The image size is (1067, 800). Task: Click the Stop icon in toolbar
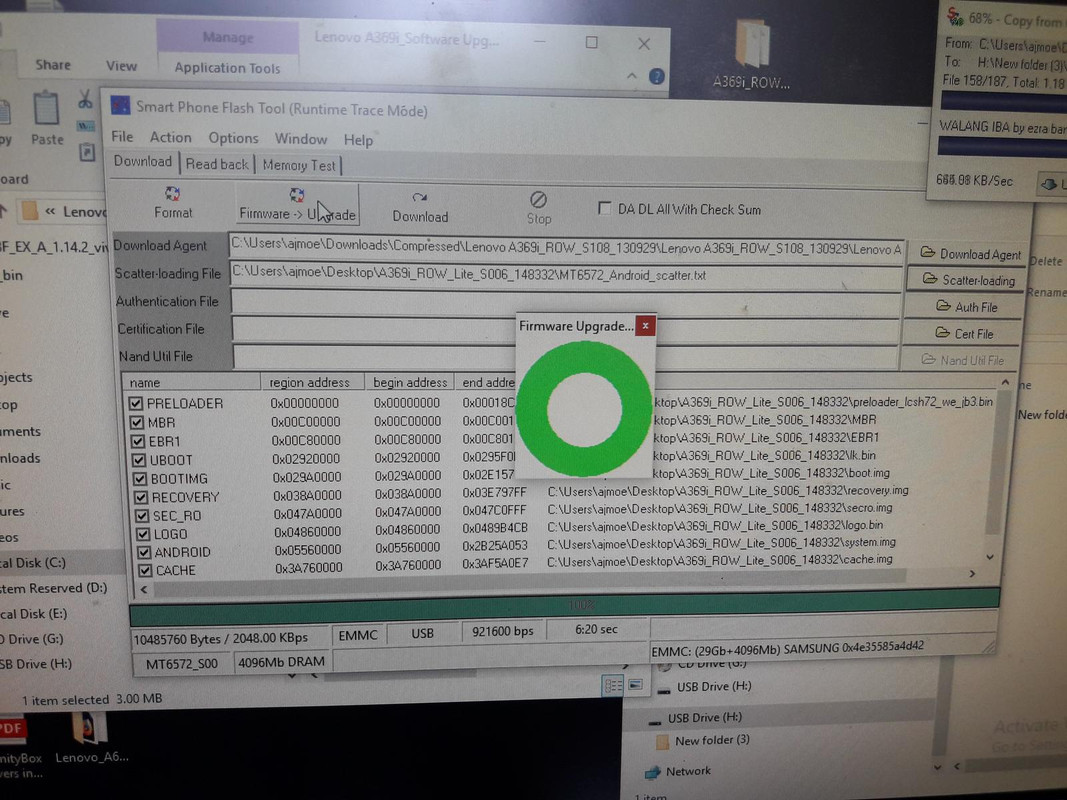click(x=538, y=199)
